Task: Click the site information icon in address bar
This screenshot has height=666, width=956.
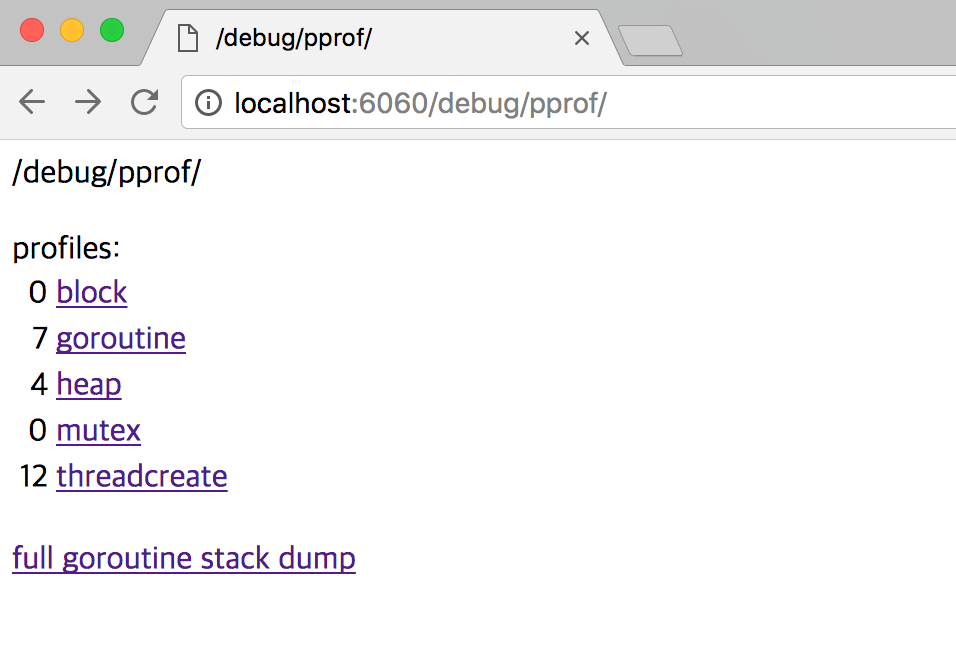Action: pos(208,102)
